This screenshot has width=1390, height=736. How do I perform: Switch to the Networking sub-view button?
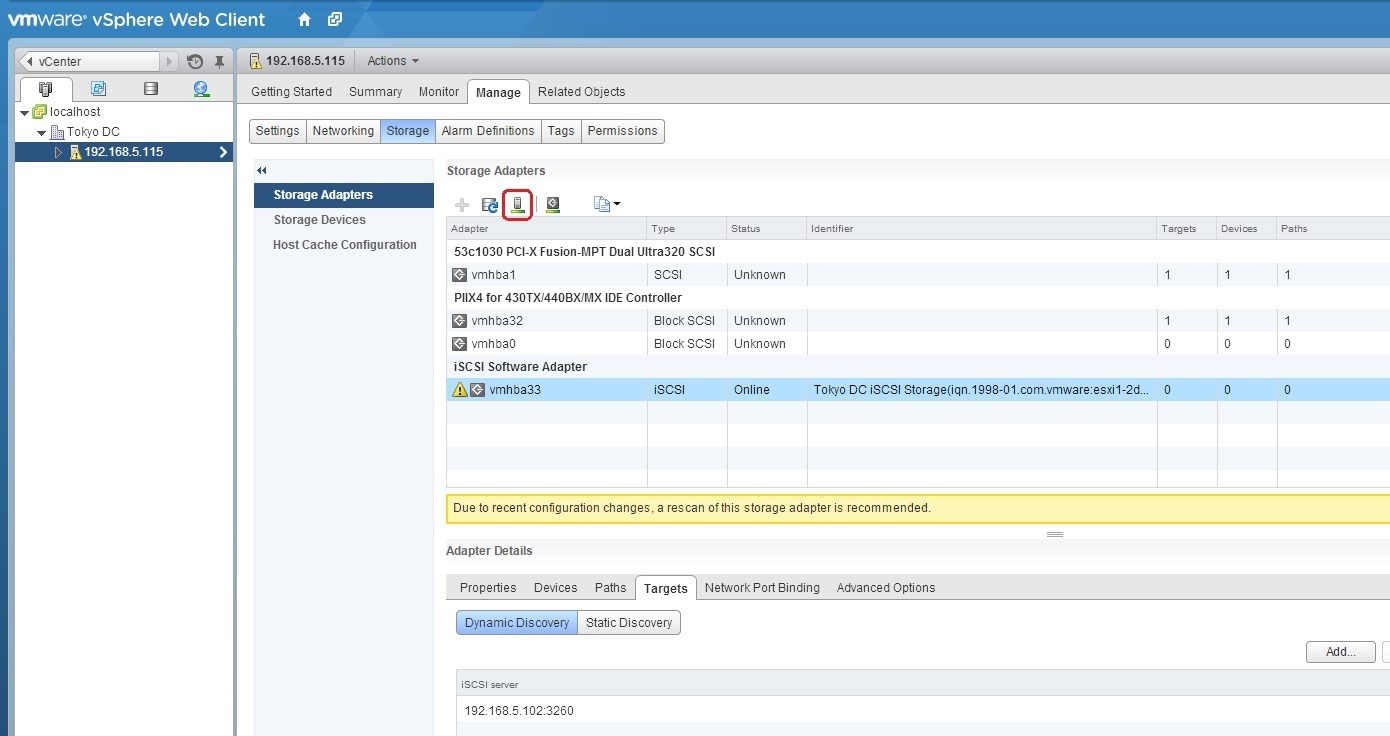(x=343, y=131)
